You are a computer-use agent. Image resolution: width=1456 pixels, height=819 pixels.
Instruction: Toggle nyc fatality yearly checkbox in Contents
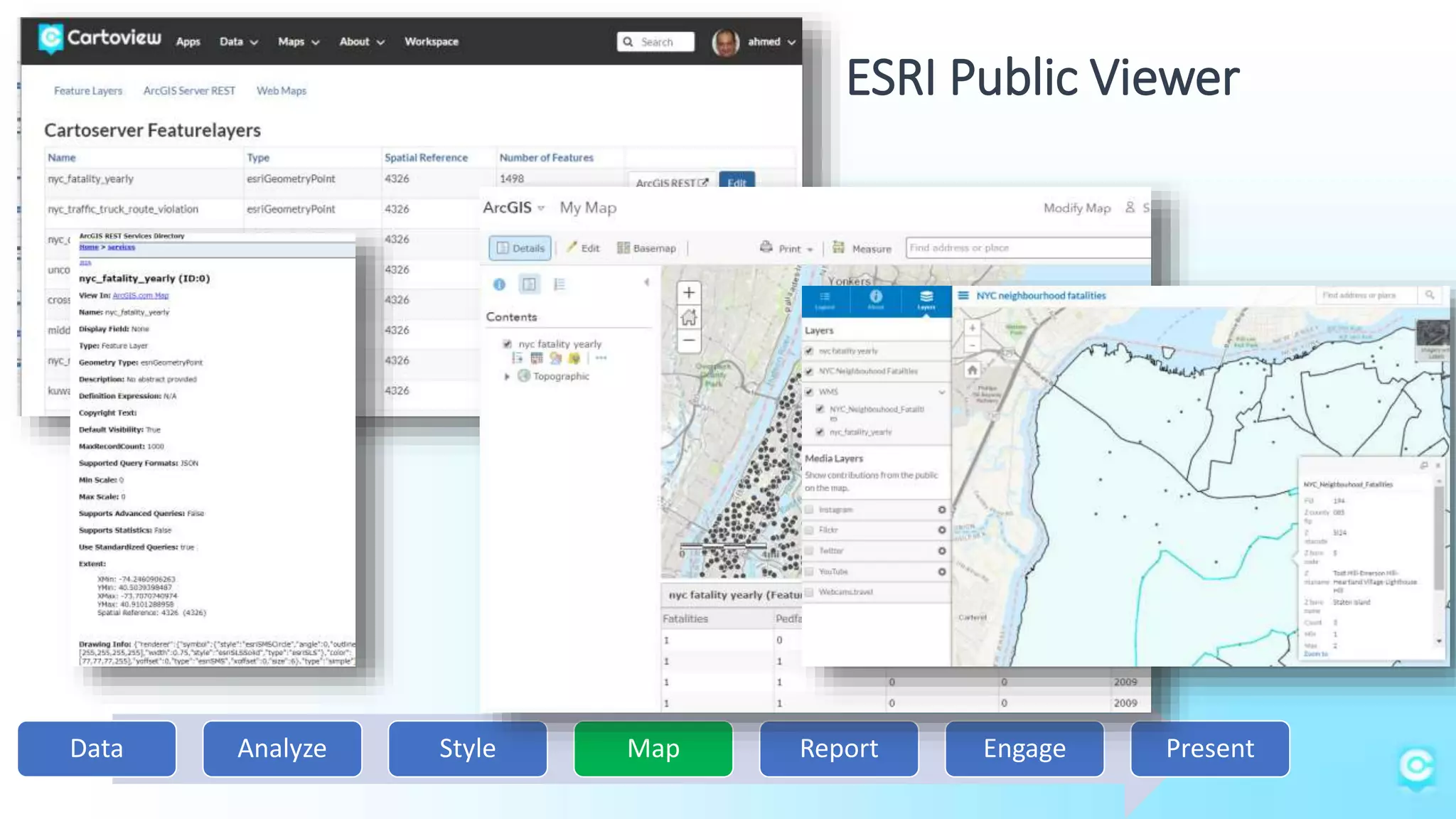[507, 344]
